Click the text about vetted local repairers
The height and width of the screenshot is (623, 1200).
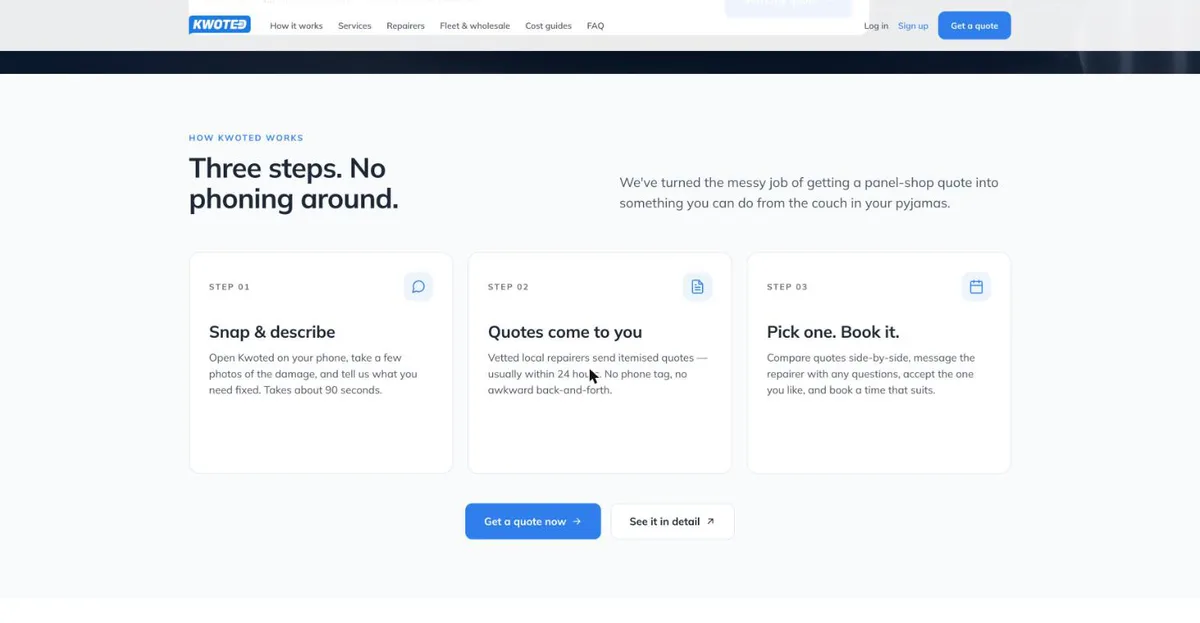click(x=597, y=374)
